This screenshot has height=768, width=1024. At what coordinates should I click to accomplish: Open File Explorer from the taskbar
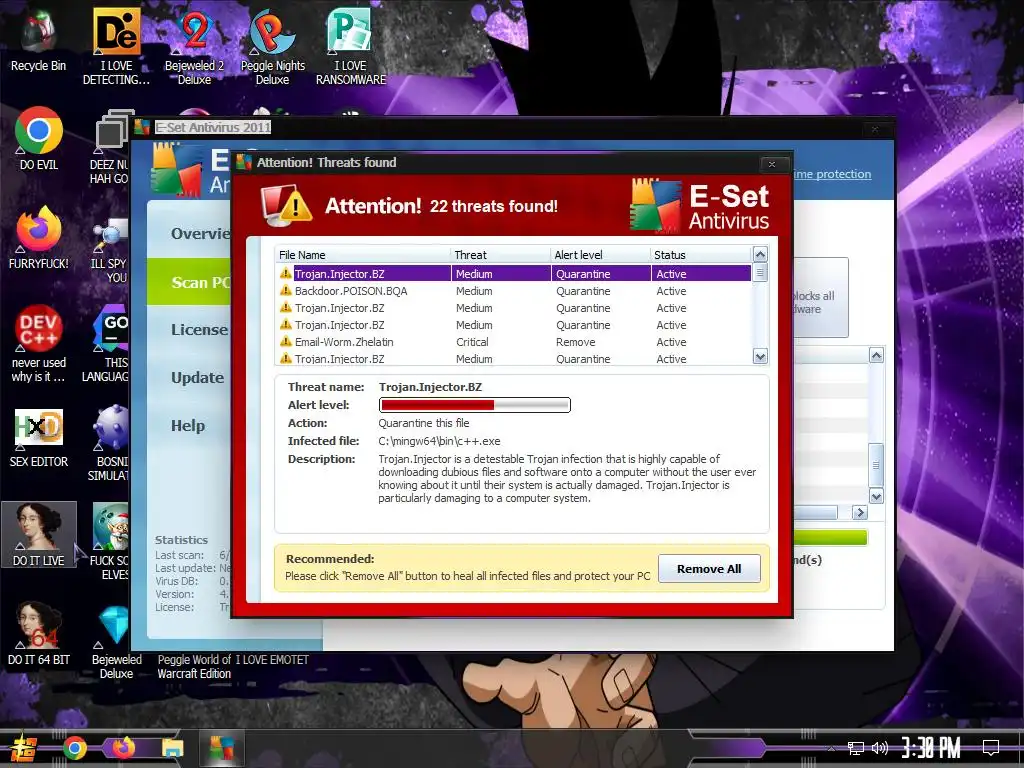click(172, 748)
